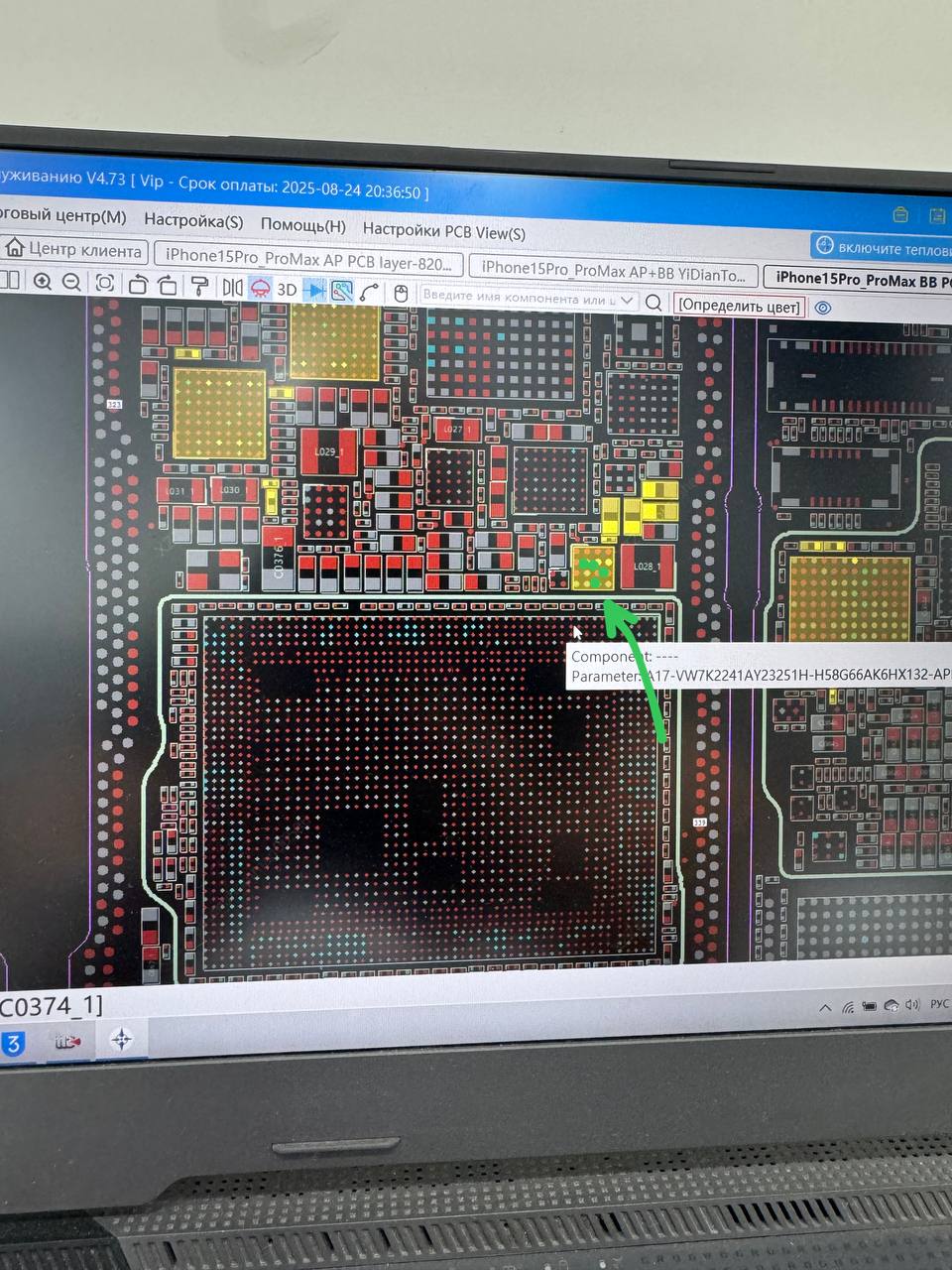The height and width of the screenshot is (1270, 952).
Task: Click the Центр клиента home tab
Action: tap(74, 249)
